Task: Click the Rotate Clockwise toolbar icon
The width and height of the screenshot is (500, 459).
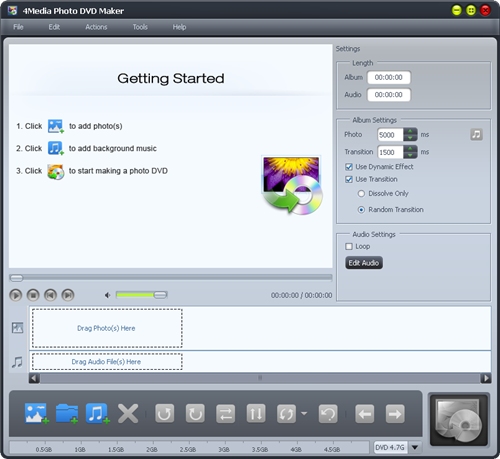Action: coord(195,414)
